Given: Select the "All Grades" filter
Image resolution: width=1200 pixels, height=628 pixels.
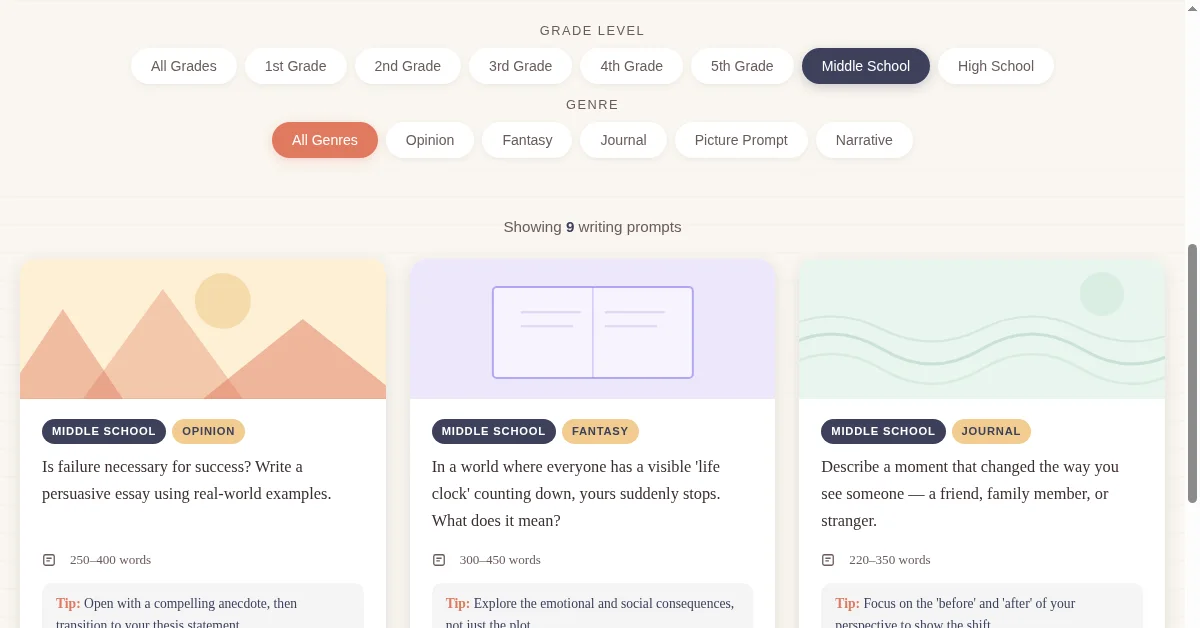Looking at the screenshot, I should (x=183, y=65).
